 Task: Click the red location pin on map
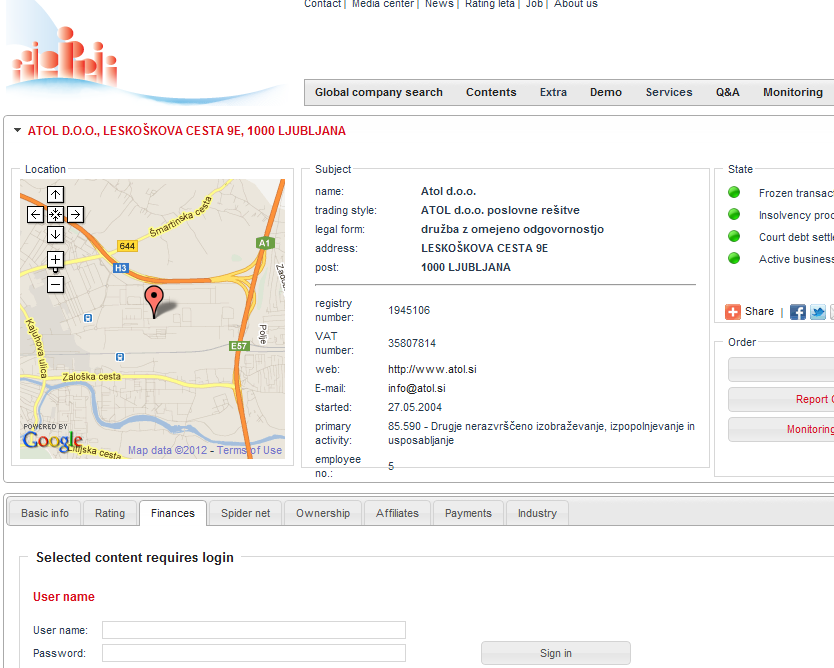point(153,299)
